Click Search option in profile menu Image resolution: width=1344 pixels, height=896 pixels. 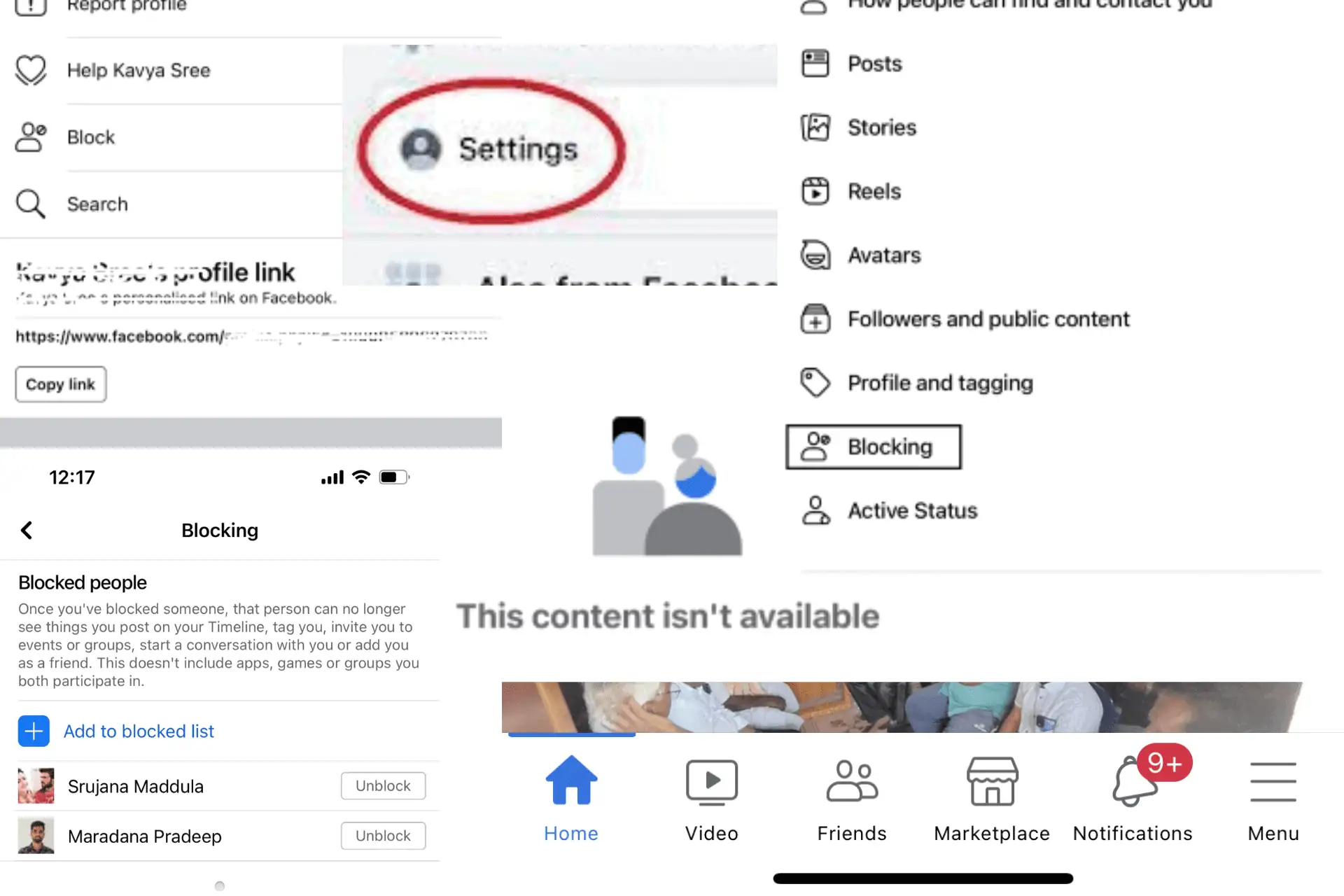(98, 203)
